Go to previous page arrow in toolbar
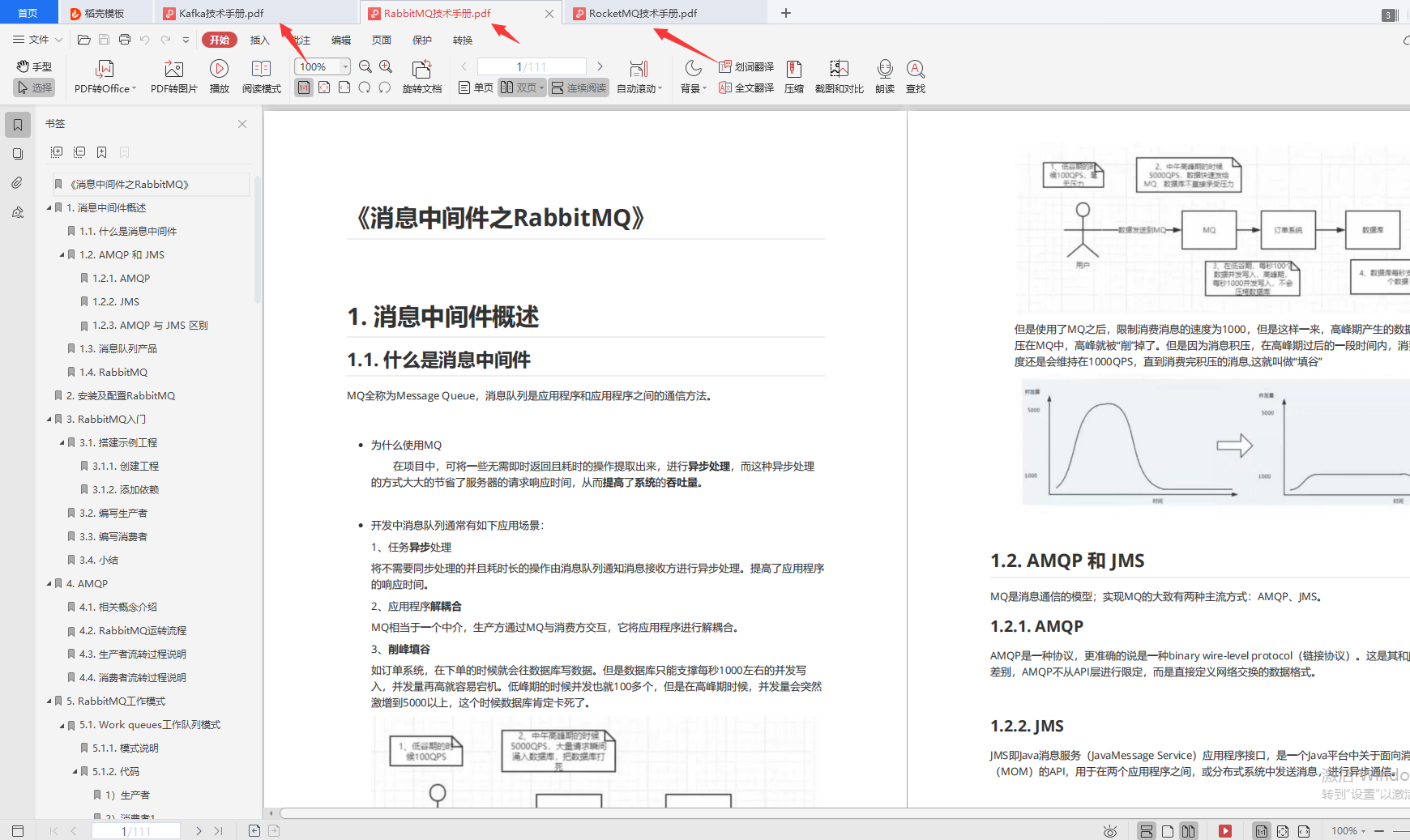The height and width of the screenshot is (840, 1410). [x=464, y=66]
